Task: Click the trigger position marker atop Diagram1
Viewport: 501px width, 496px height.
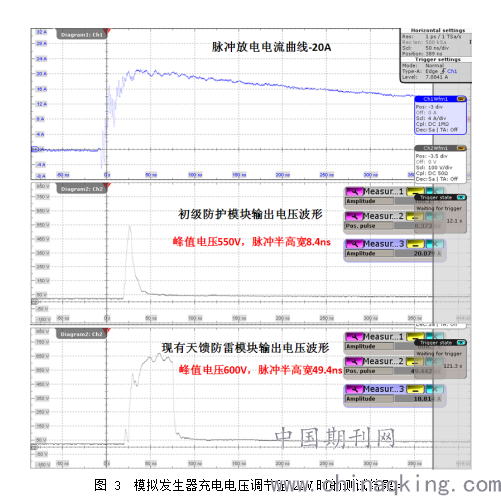Action: coord(108,31)
